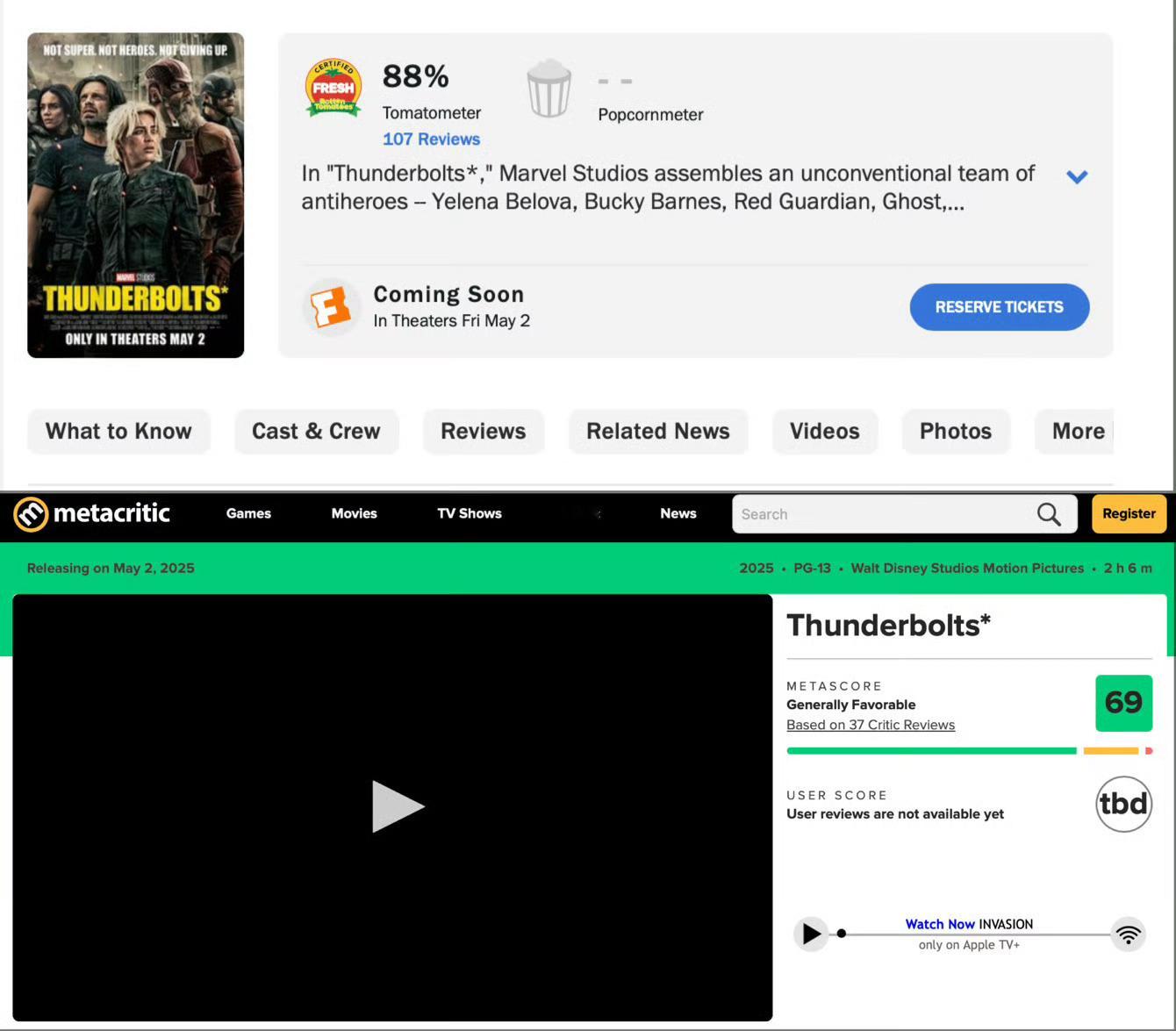Click the Thunderbolts* title on Metacritic

click(888, 625)
